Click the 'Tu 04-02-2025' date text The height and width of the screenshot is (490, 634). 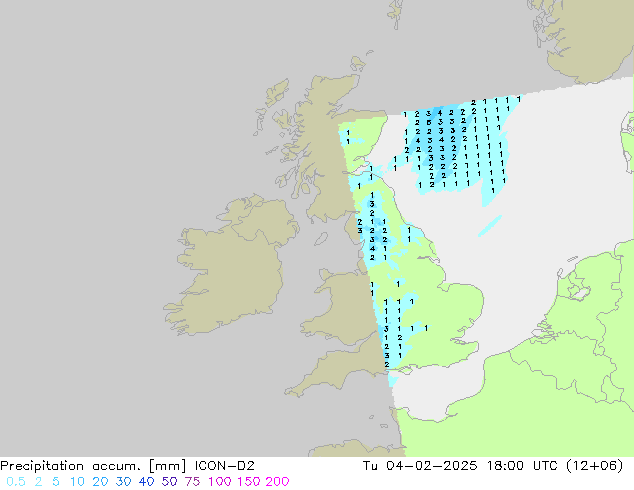point(420,466)
